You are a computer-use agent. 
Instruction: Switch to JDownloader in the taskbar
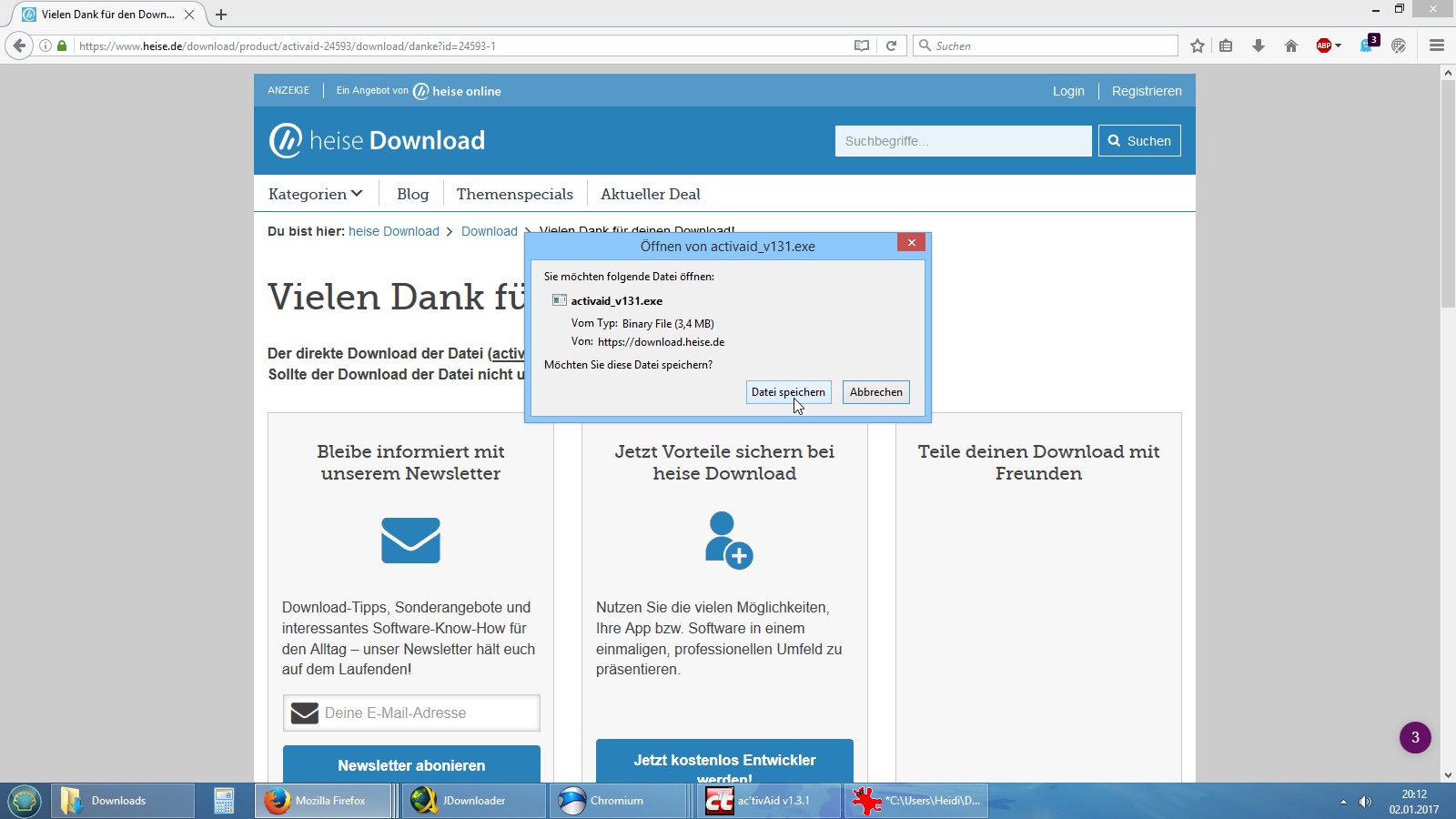point(474,801)
